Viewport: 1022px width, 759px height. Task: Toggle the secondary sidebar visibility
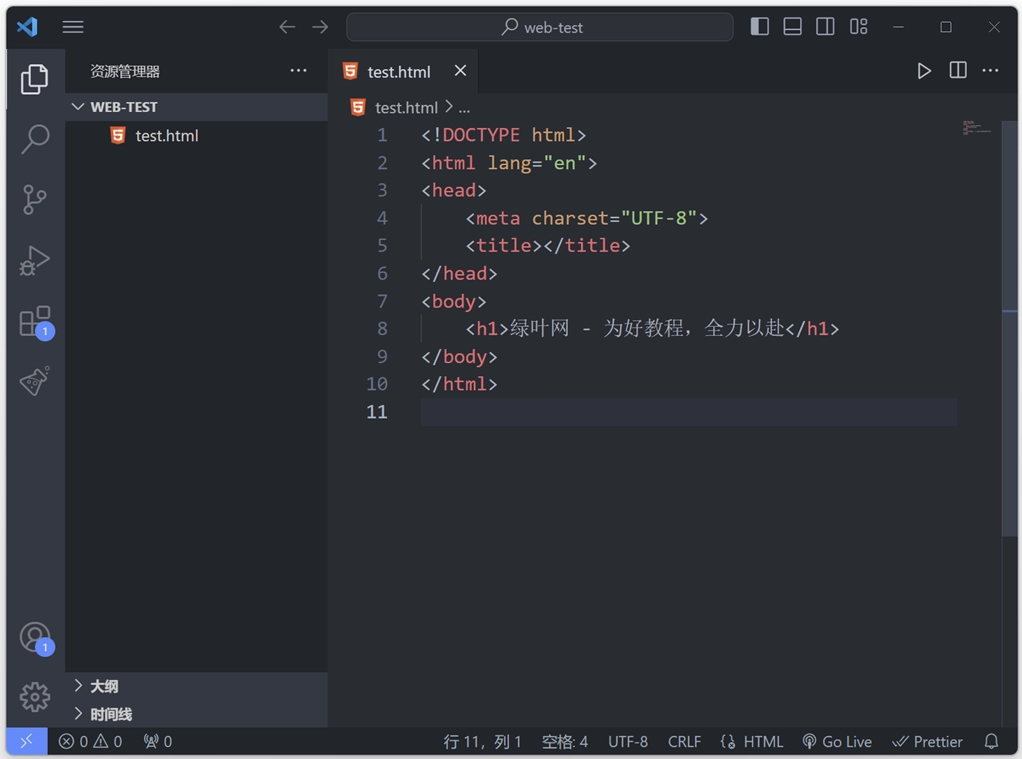point(825,27)
